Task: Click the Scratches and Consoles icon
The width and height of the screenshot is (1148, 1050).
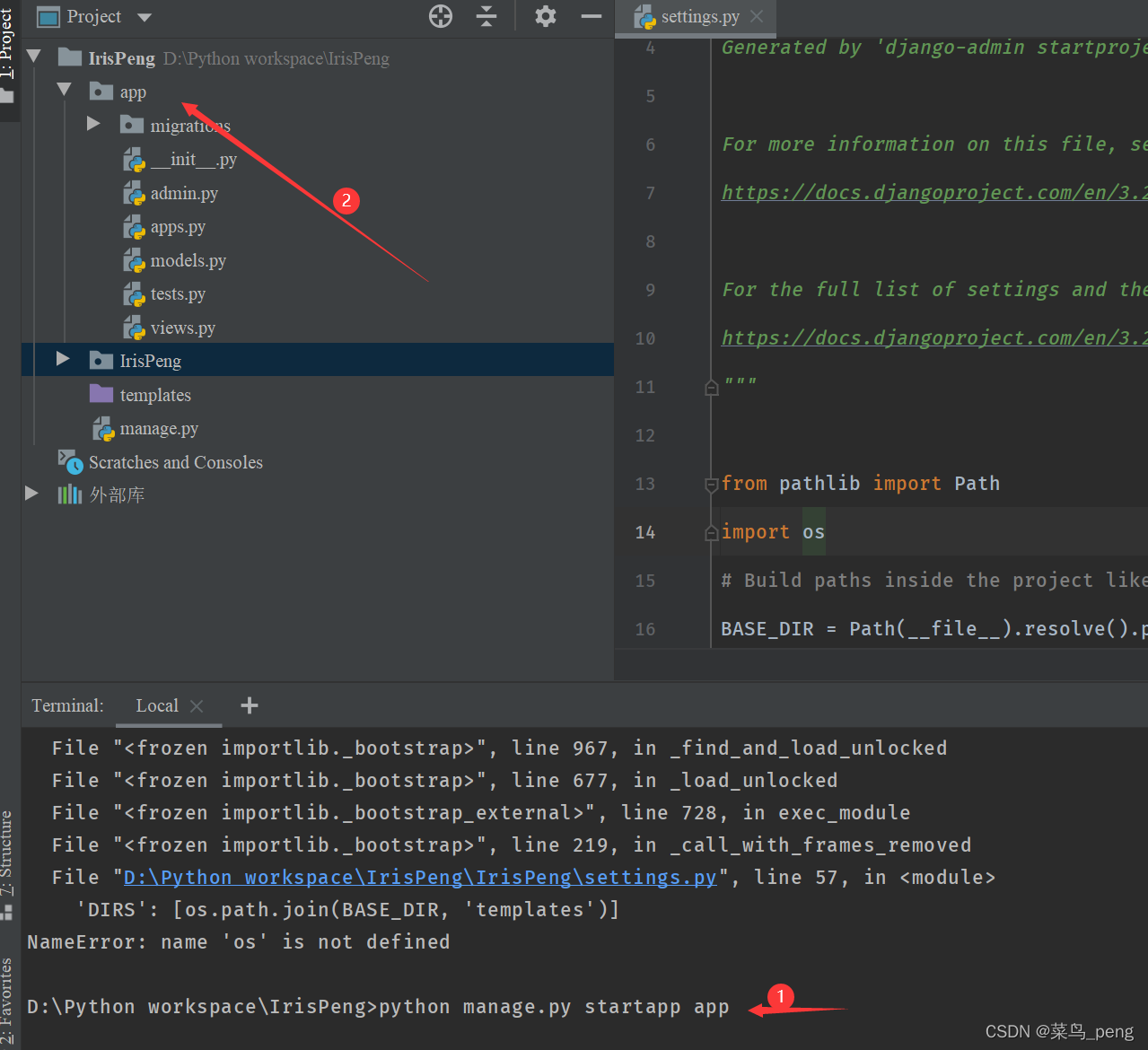Action: [x=70, y=461]
